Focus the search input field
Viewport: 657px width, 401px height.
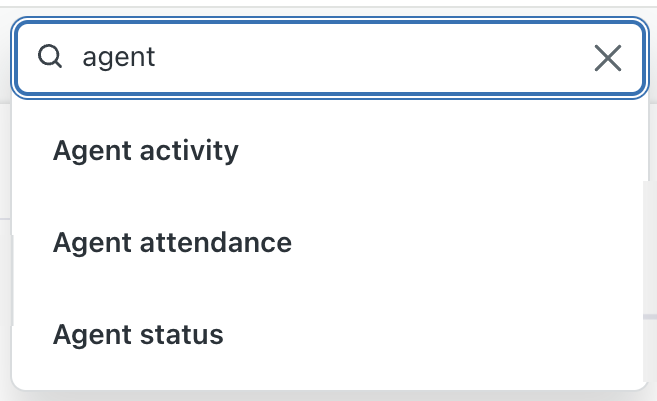[x=330, y=58]
